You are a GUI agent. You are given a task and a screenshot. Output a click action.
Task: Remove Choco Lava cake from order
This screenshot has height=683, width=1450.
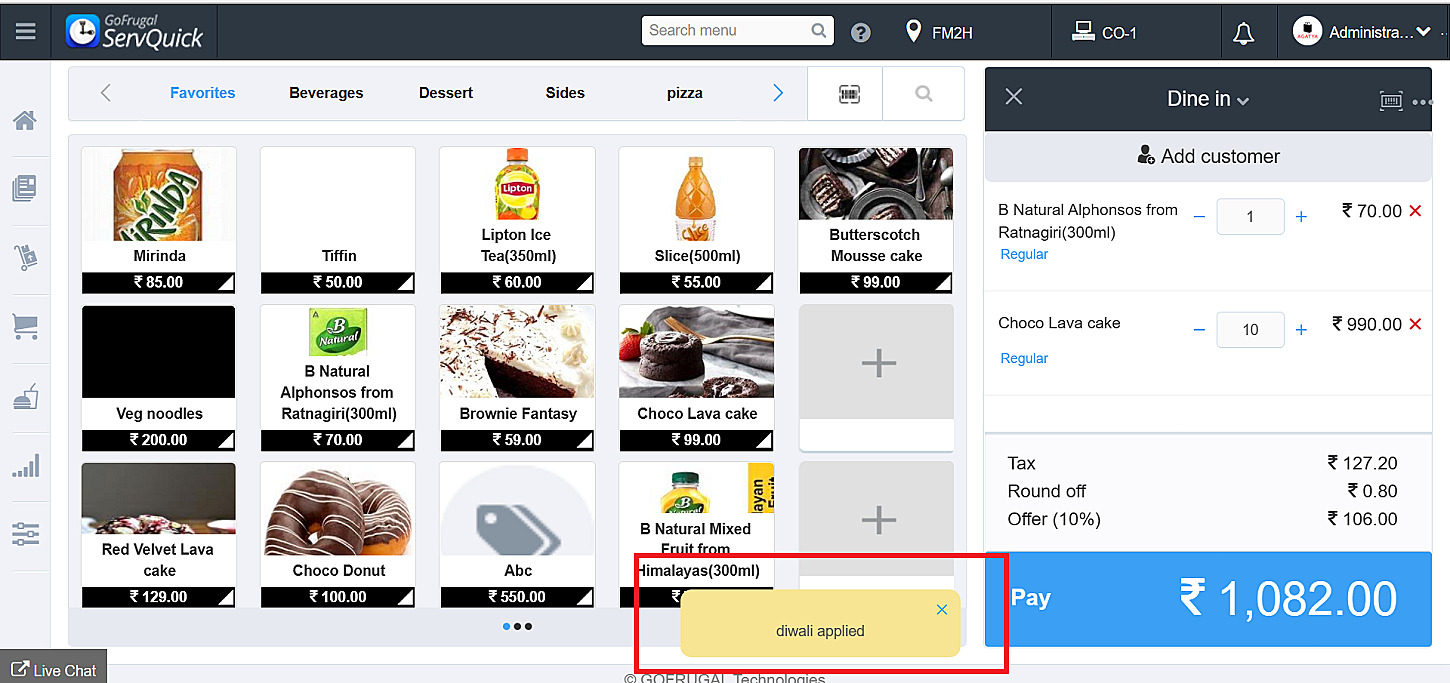pos(1415,324)
